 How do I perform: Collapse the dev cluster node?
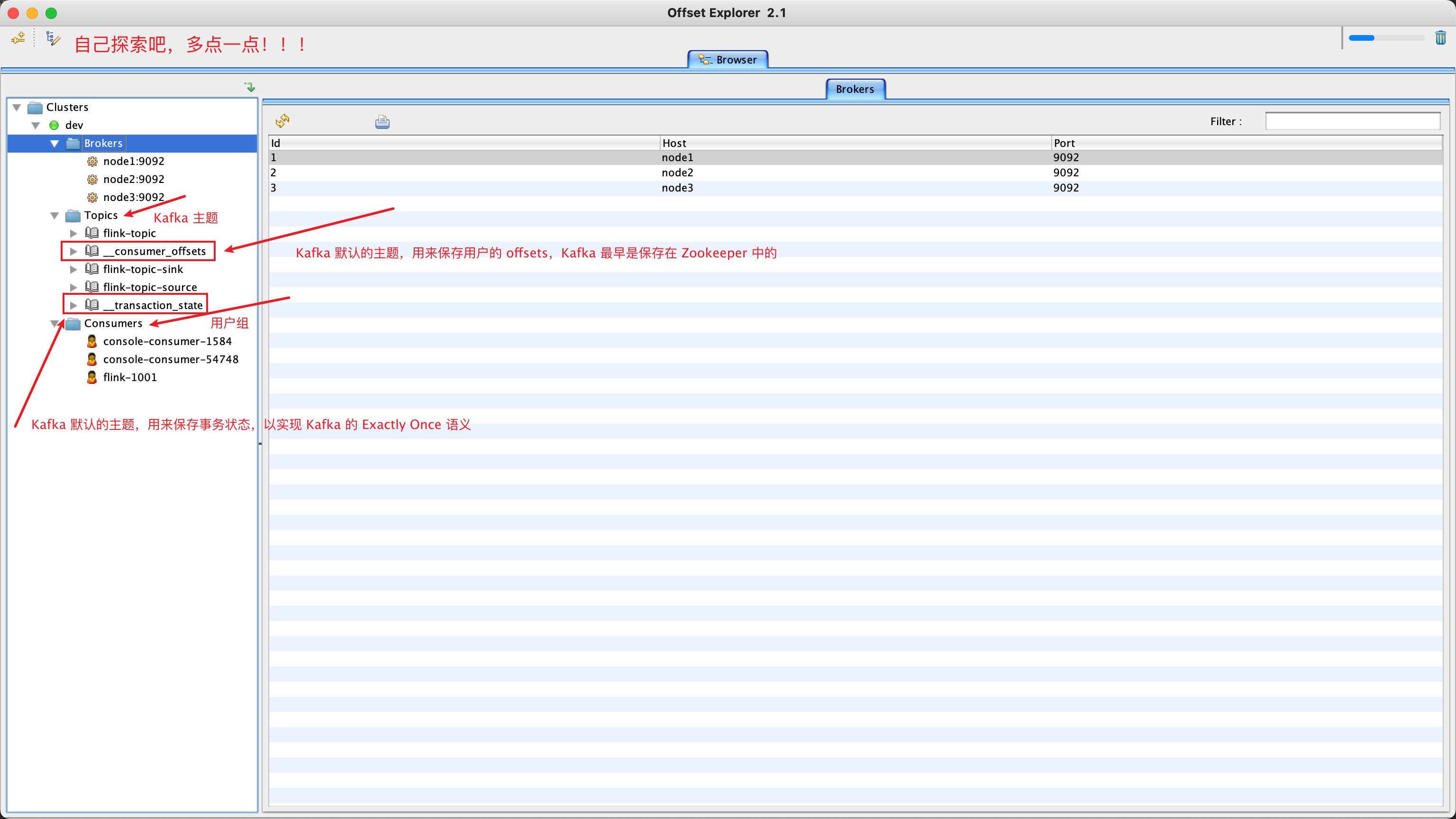35,125
